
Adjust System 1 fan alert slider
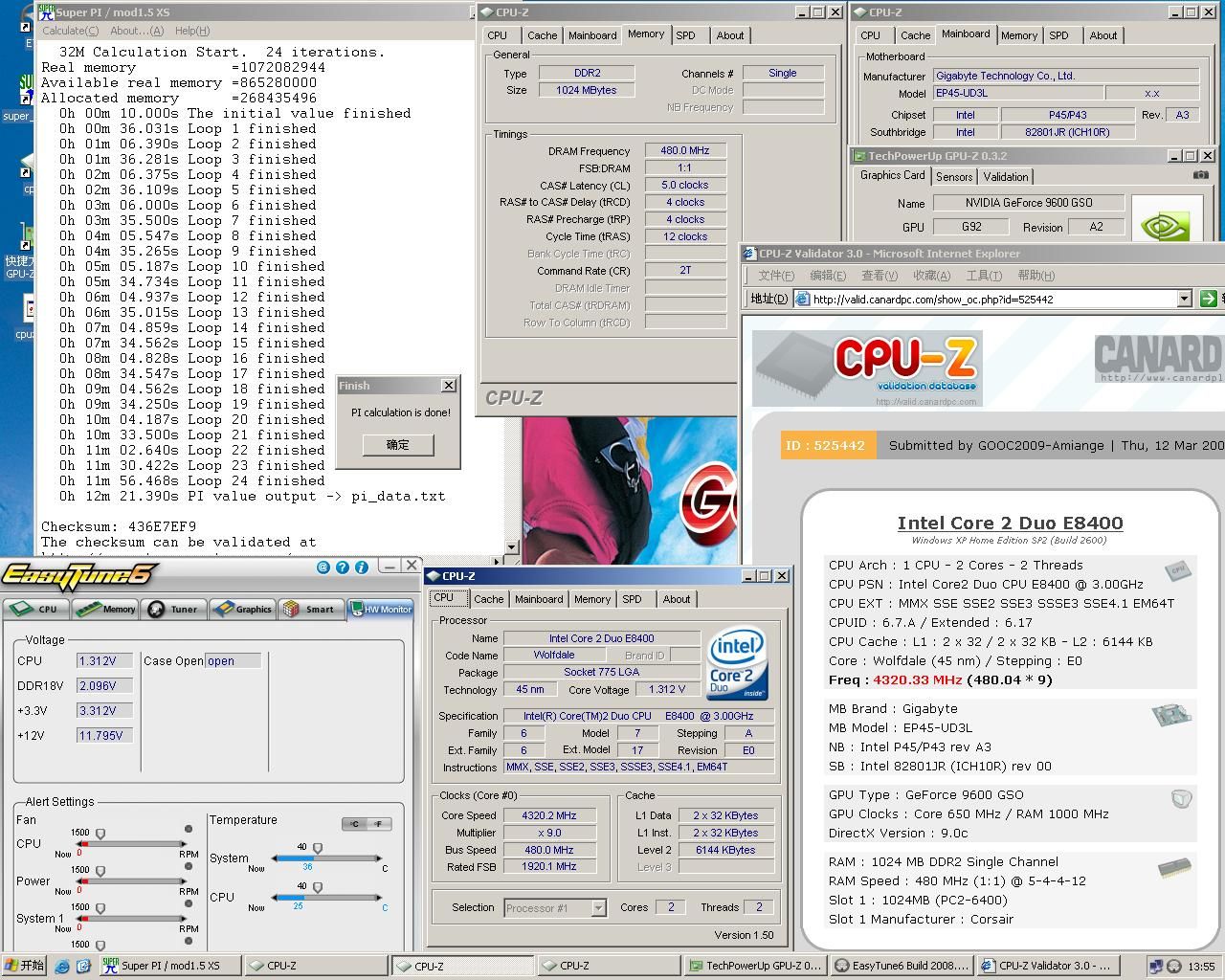point(100,909)
